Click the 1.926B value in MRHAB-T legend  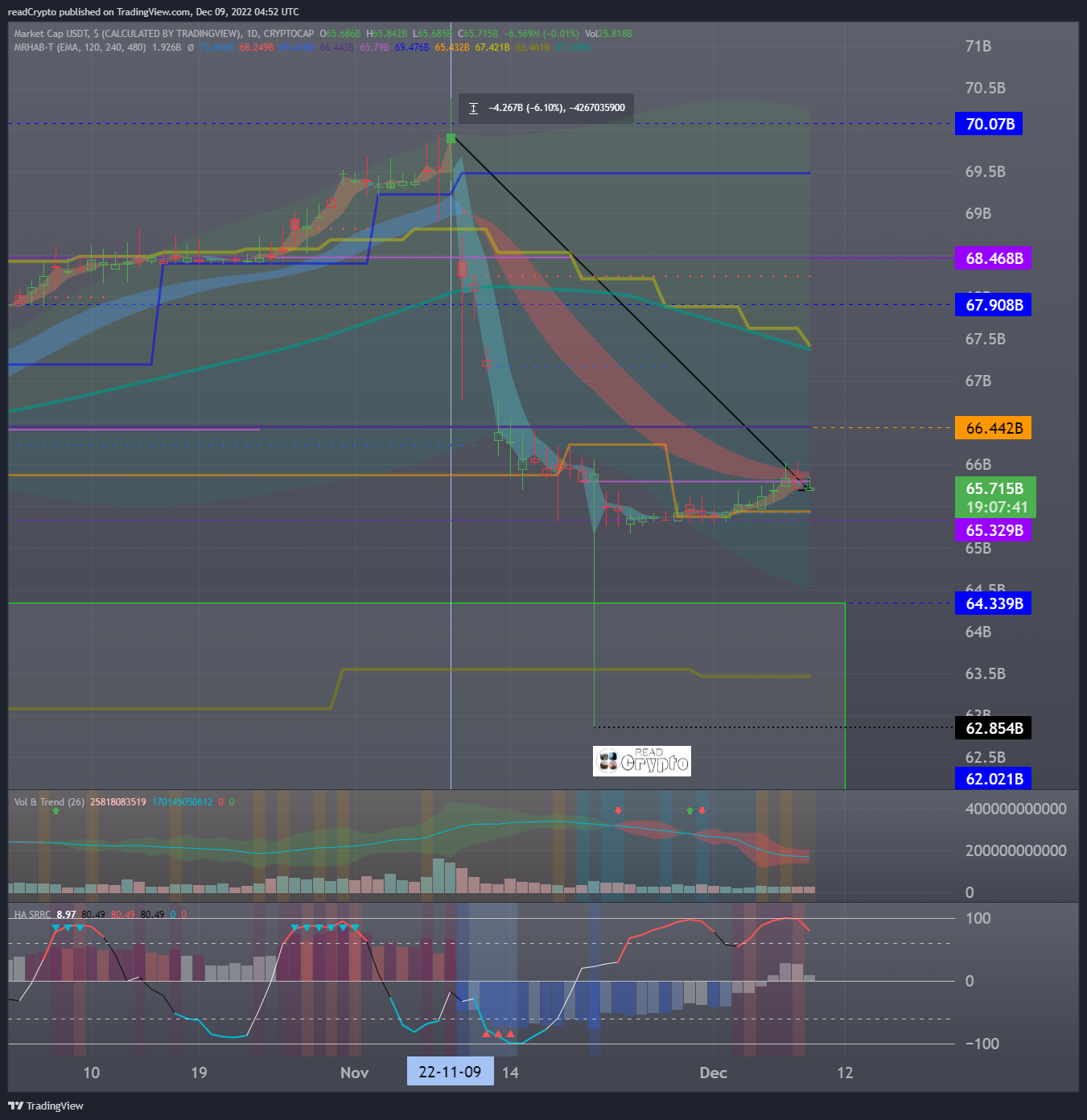tap(167, 47)
